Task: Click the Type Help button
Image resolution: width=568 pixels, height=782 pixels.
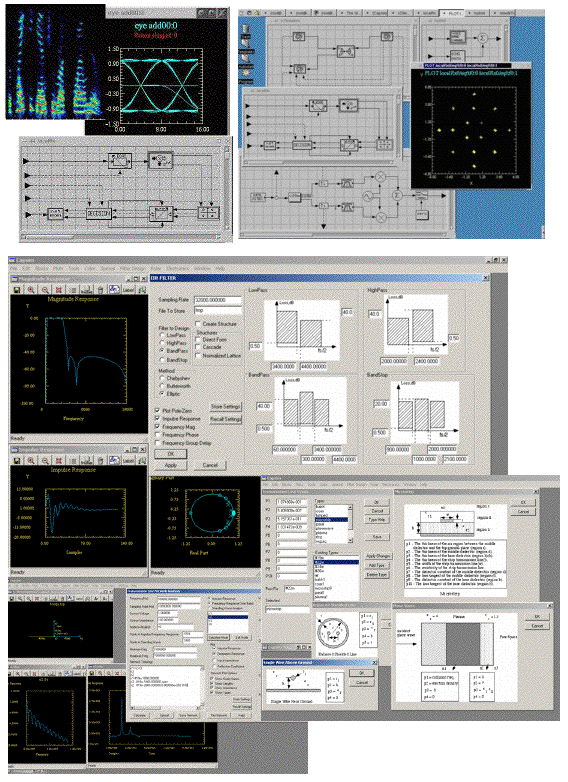Action: pyautogui.click(x=377, y=519)
